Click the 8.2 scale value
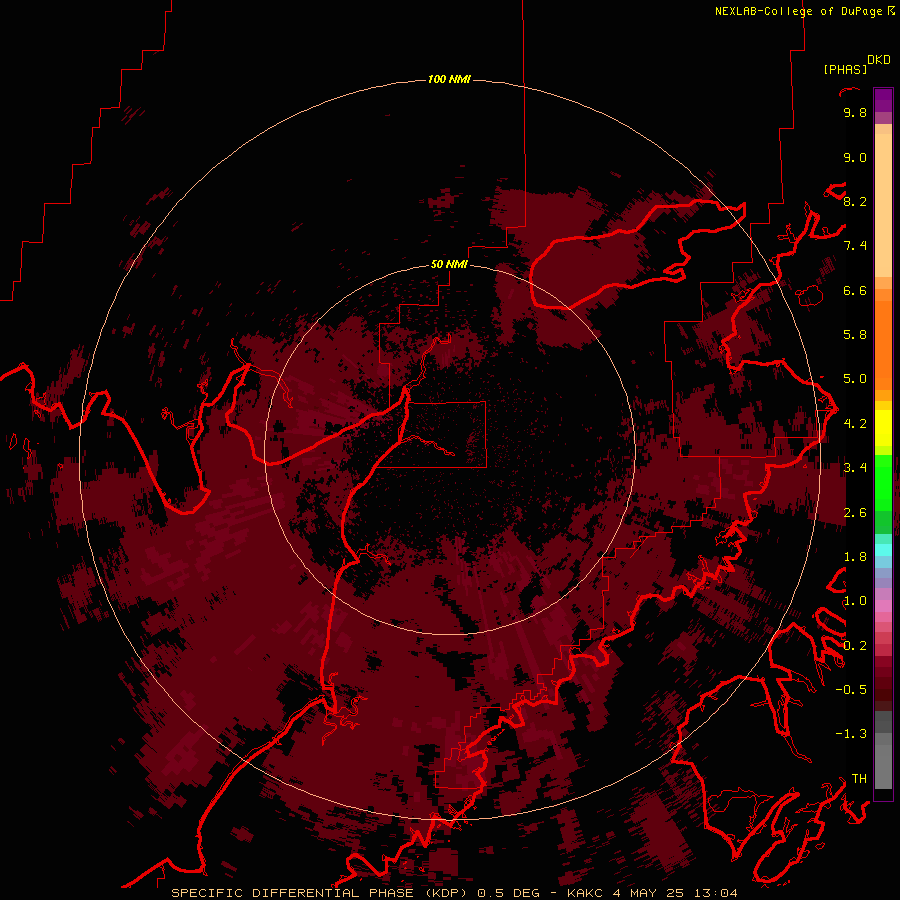Image resolution: width=900 pixels, height=900 pixels. coord(855,201)
